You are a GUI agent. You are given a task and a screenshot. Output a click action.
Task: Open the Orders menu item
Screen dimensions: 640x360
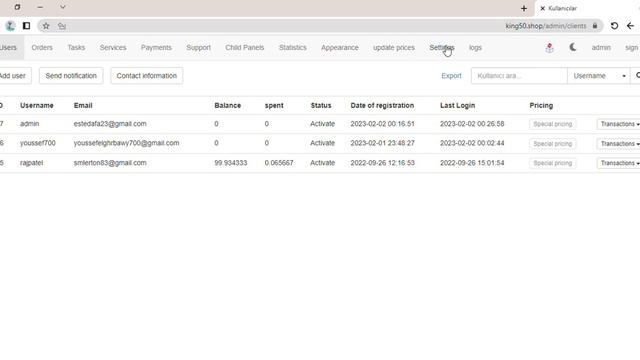[42, 48]
